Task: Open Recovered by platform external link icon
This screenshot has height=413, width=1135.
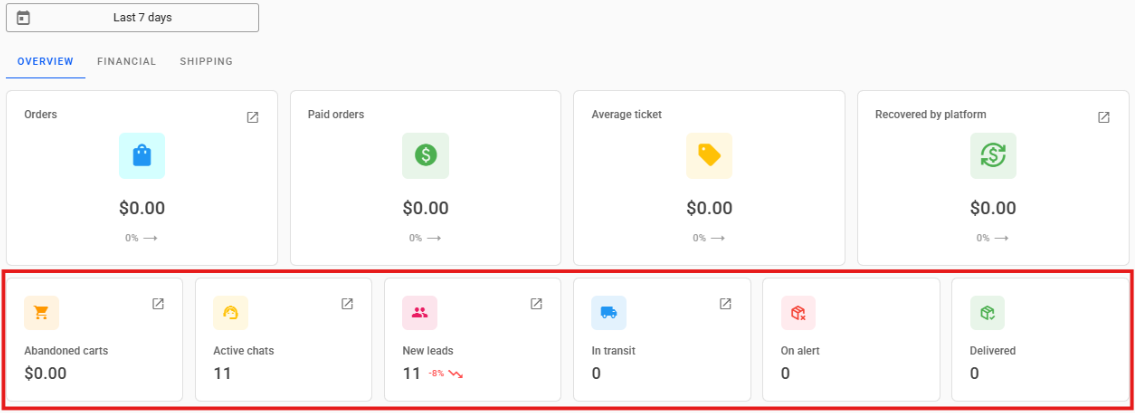Action: (x=1104, y=117)
